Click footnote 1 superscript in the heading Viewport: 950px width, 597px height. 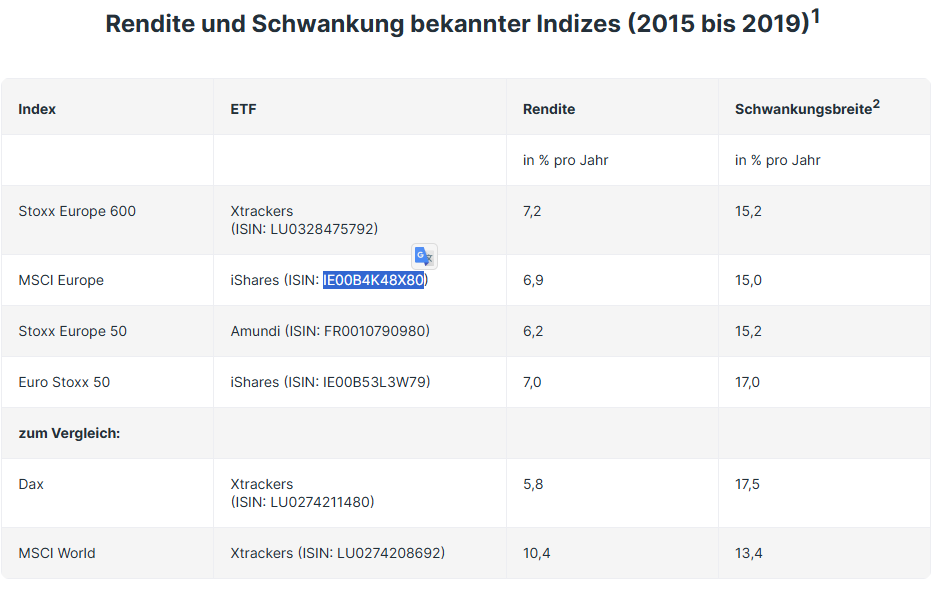tap(815, 16)
